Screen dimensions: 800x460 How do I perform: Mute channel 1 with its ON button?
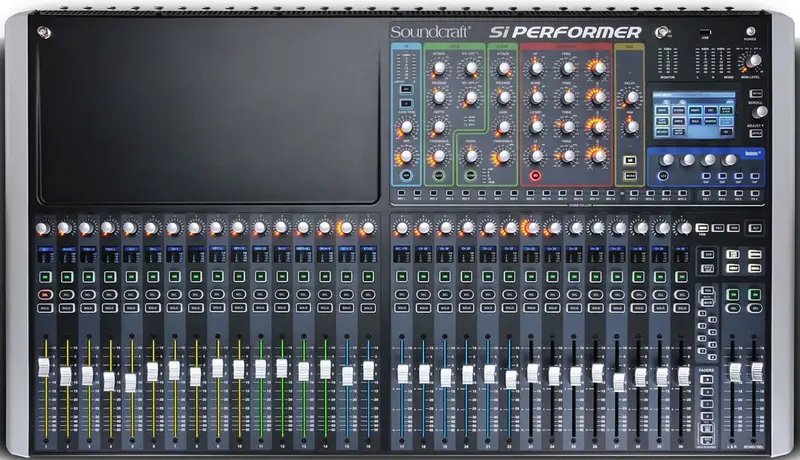[45, 277]
